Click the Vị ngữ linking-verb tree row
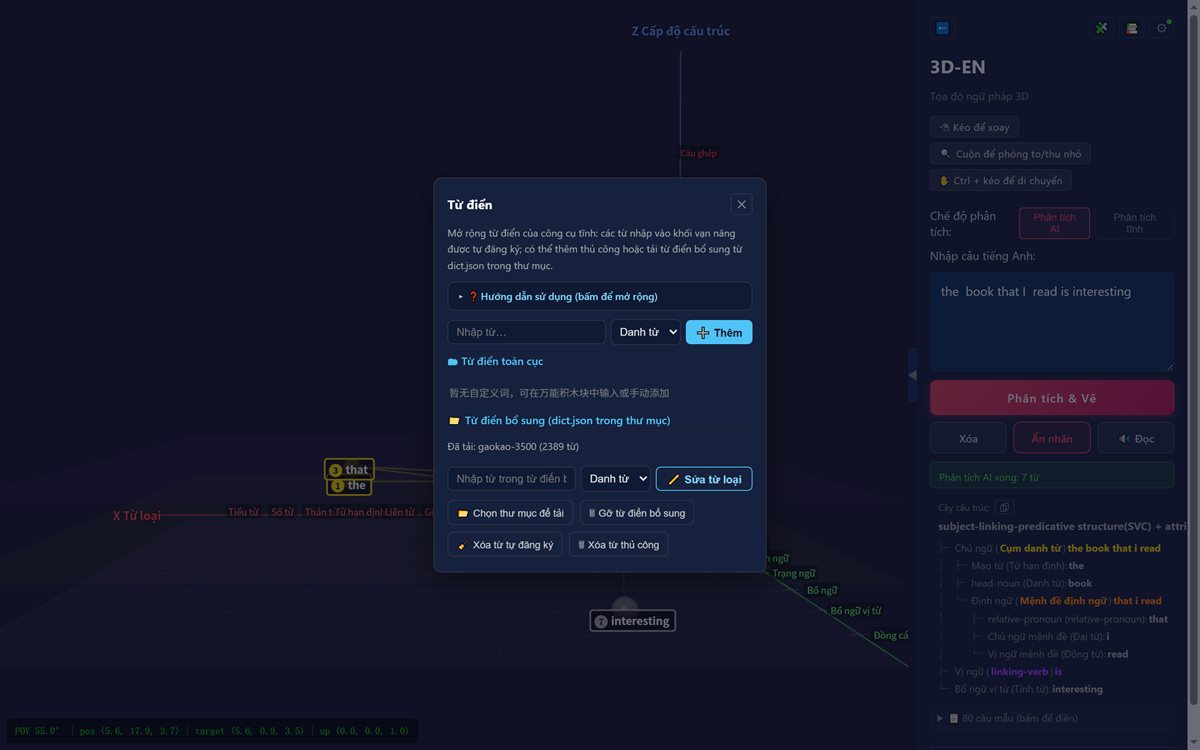The image size is (1200, 750). (1008, 671)
